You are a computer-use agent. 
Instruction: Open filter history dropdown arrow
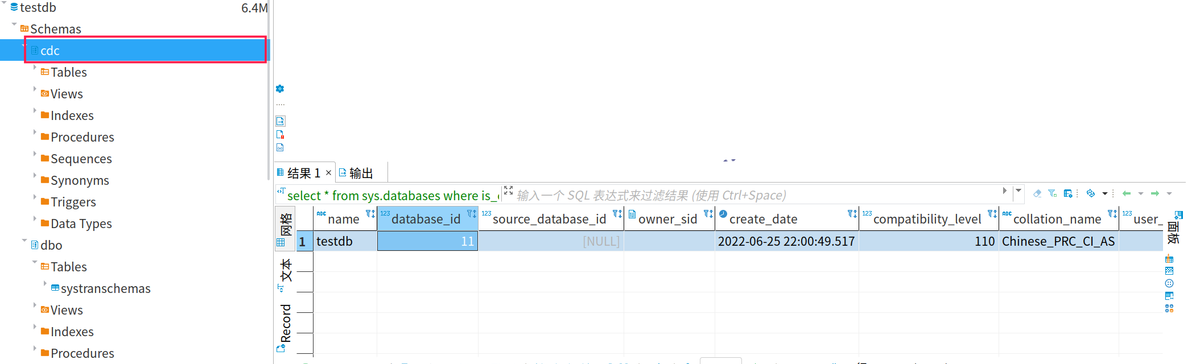point(1018,191)
